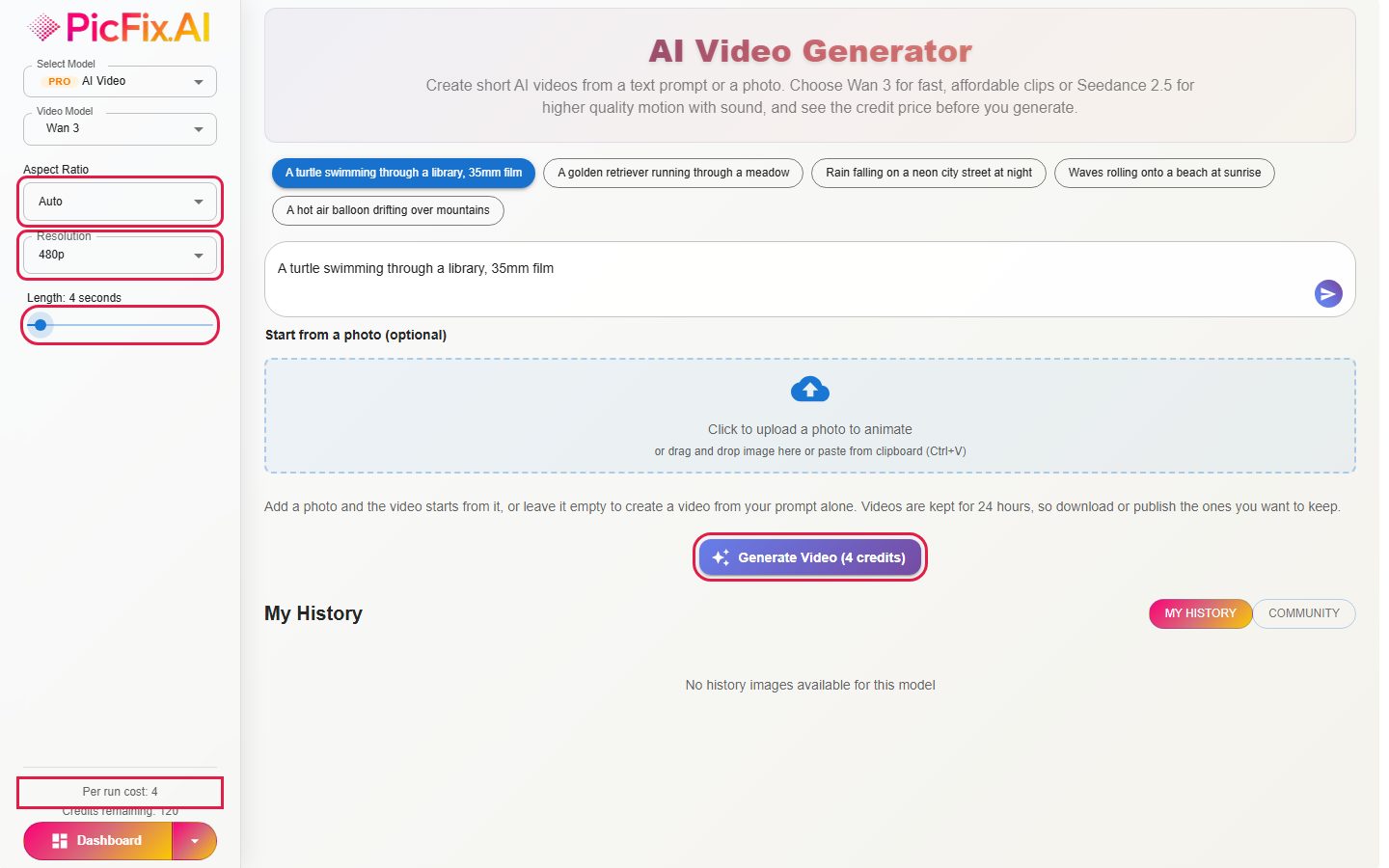This screenshot has width=1389, height=868.
Task: Click 'Start from a photo (optional)' label
Action: [356, 335]
